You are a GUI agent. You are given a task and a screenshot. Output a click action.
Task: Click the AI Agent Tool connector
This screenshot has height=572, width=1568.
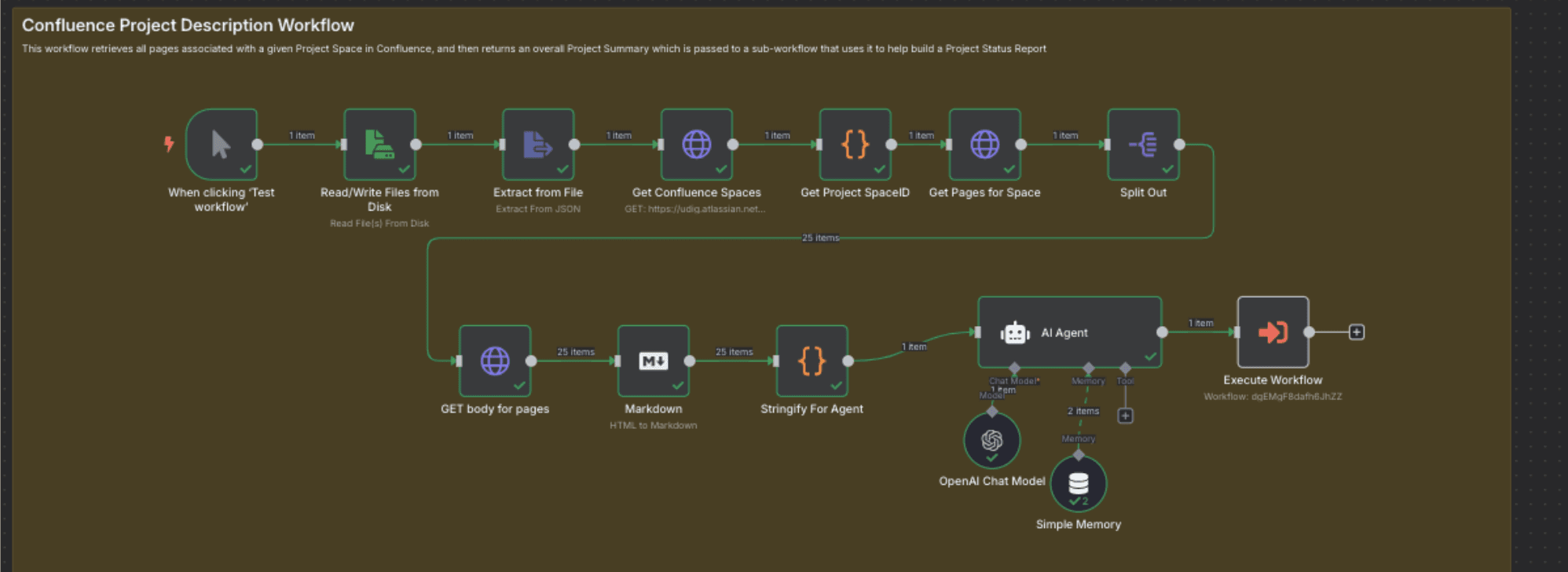click(1126, 368)
